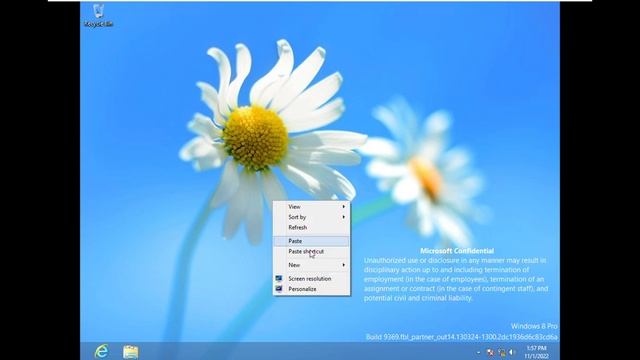640x360 pixels.
Task: Open the Recycle Bin desktop icon
Action: [x=98, y=15]
